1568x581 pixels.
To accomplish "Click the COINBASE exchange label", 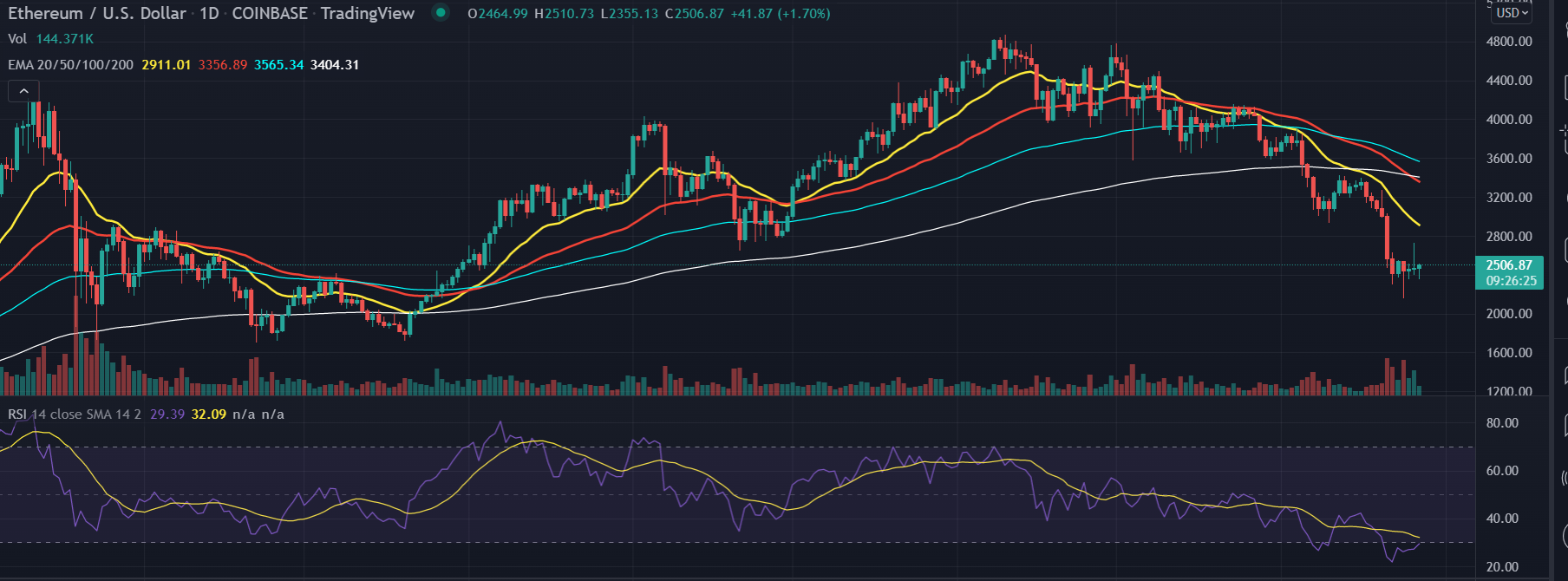I will (270, 13).
